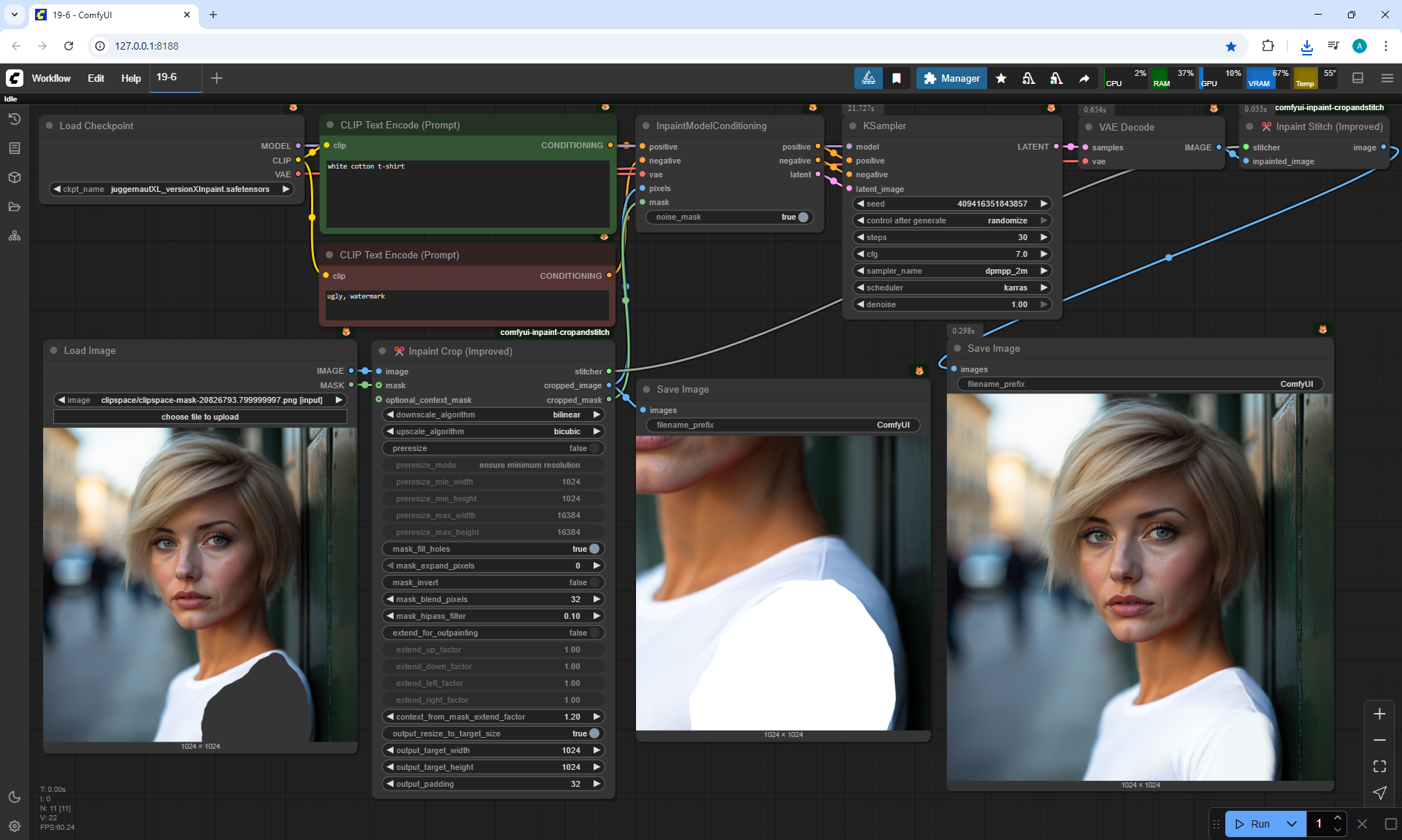Open the model library cube icon

15,177
